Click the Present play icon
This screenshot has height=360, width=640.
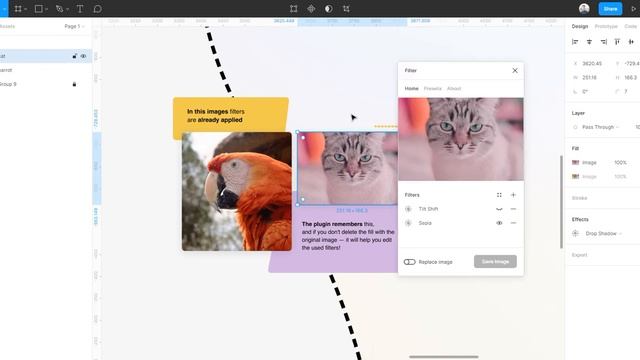pyautogui.click(x=634, y=9)
